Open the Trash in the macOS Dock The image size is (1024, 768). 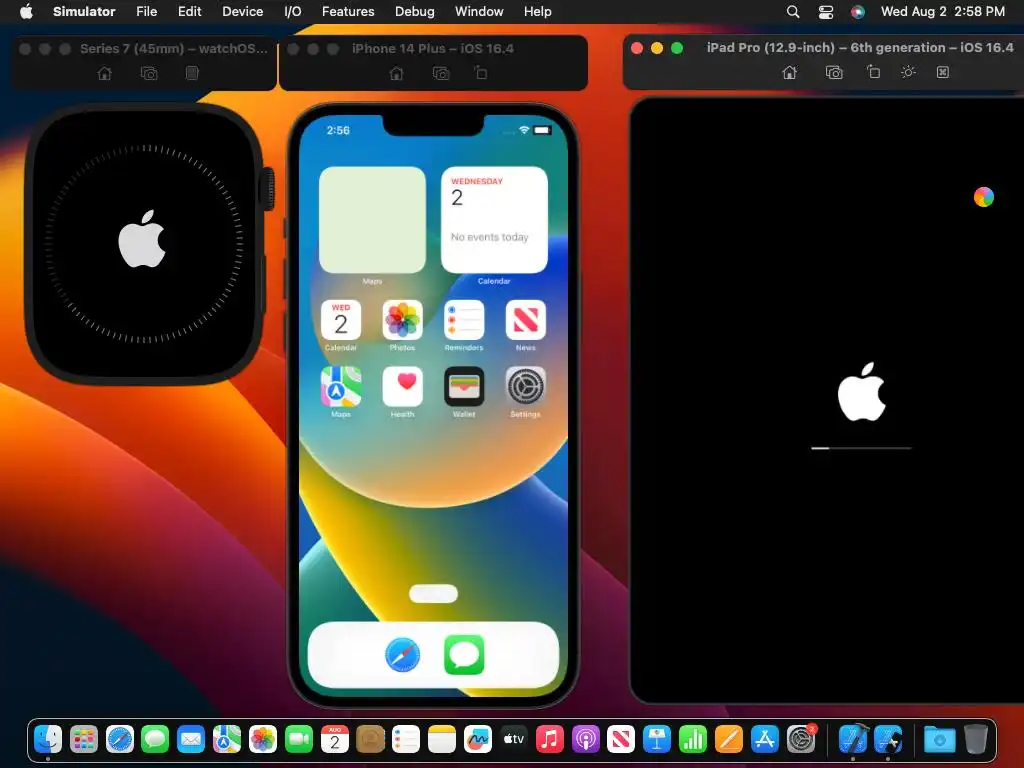click(976, 739)
